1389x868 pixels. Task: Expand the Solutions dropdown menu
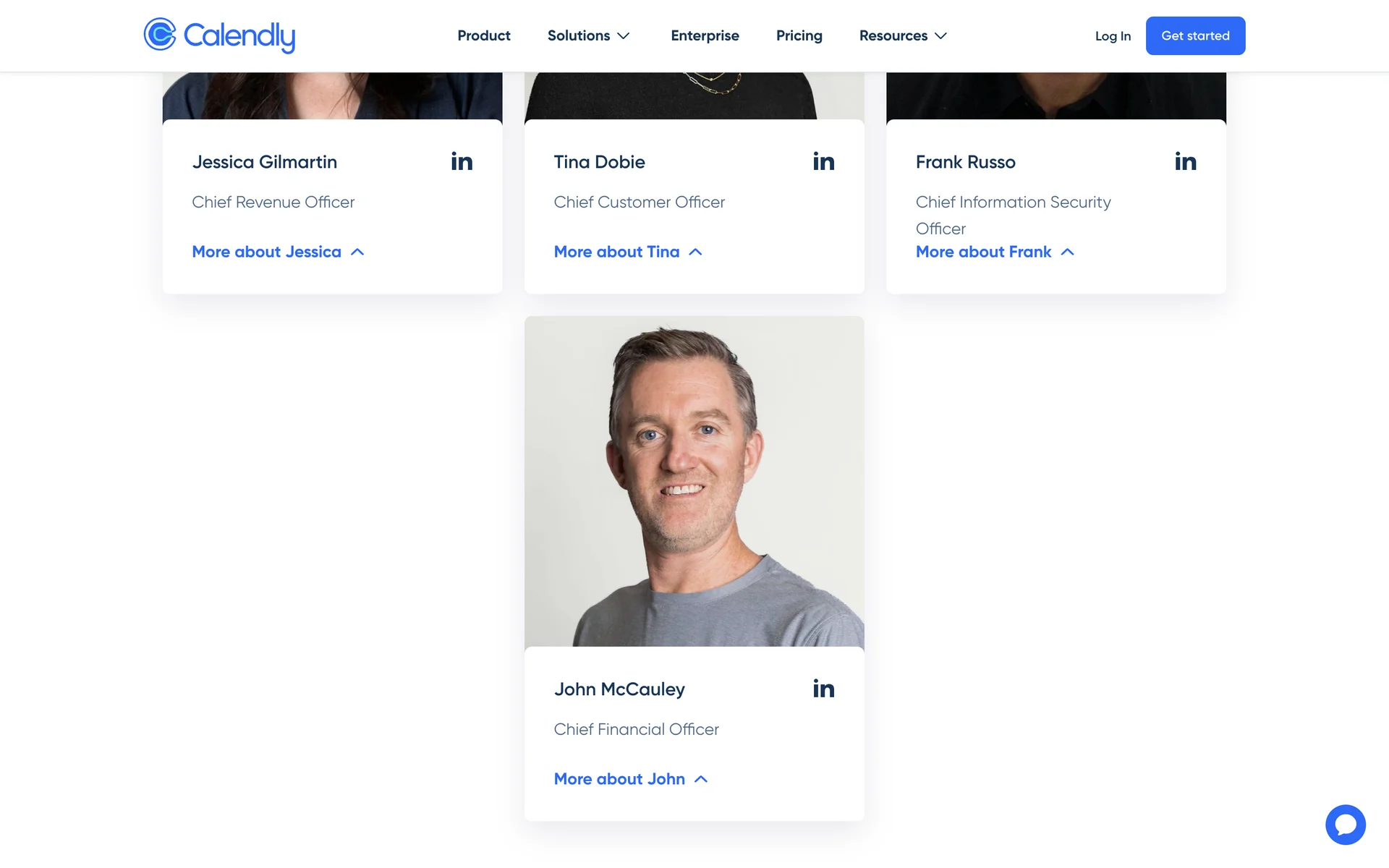(588, 35)
